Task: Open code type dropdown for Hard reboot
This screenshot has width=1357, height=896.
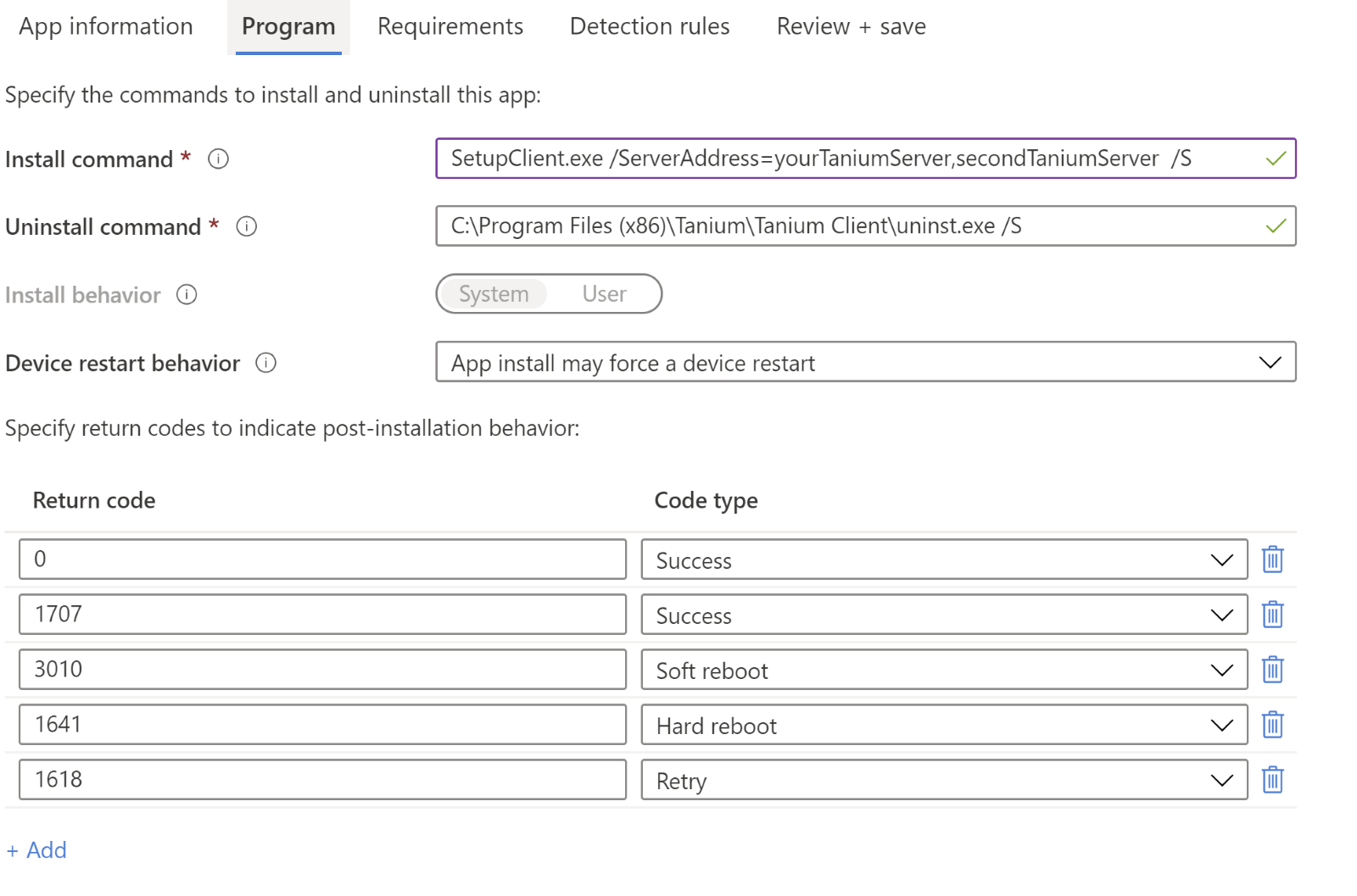Action: pos(1221,724)
